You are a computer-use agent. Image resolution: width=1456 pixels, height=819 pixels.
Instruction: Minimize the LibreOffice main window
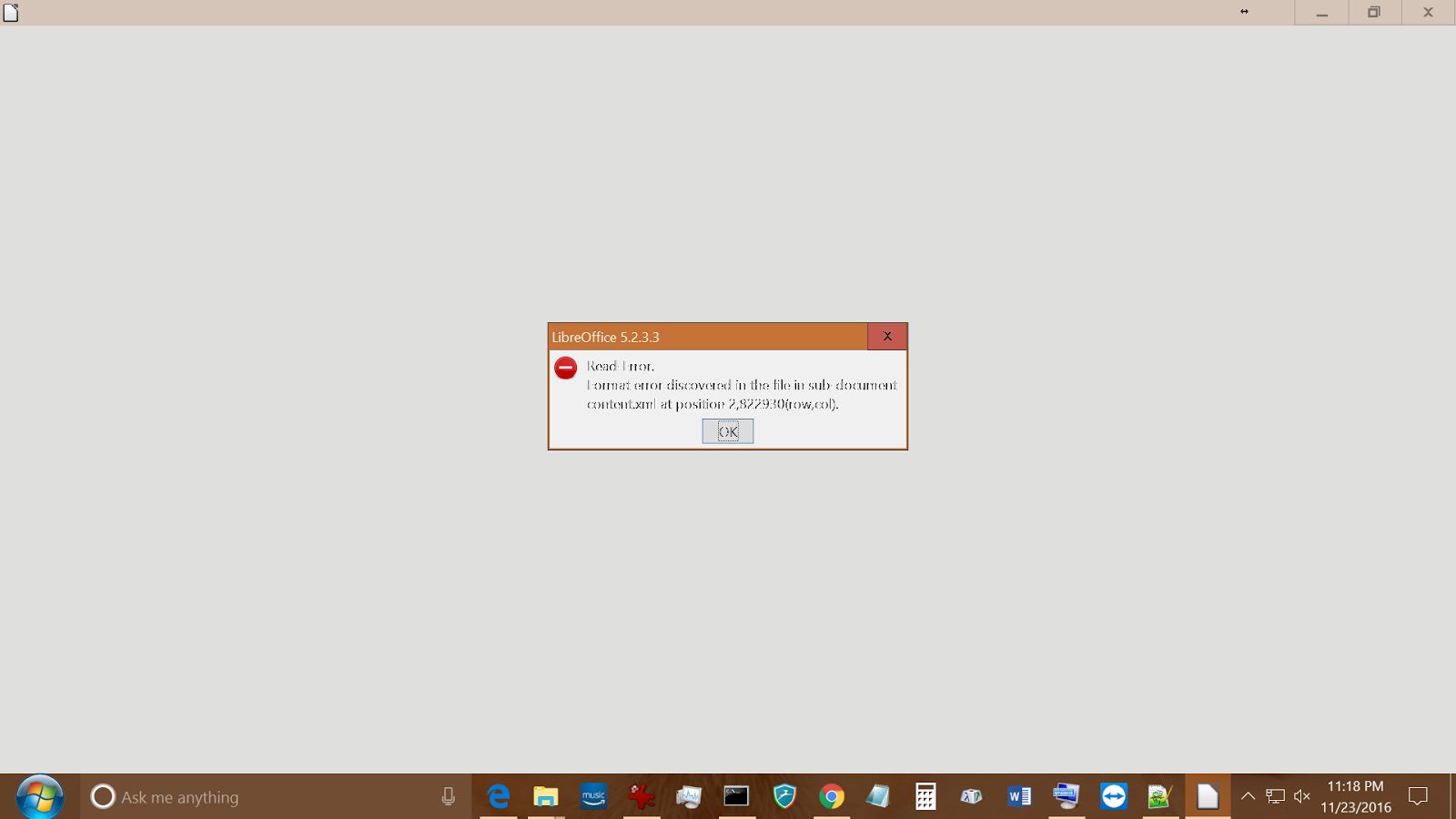tap(1321, 13)
